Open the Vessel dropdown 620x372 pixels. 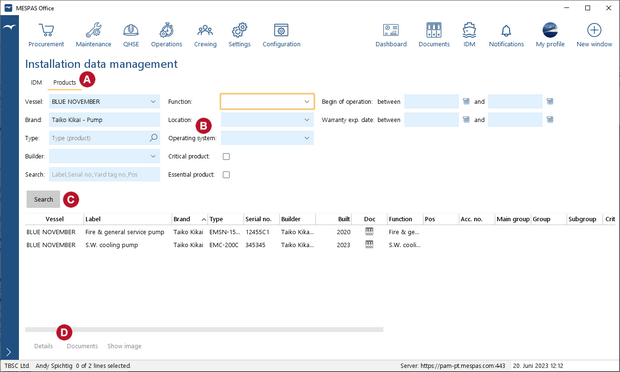pyautogui.click(x=104, y=102)
